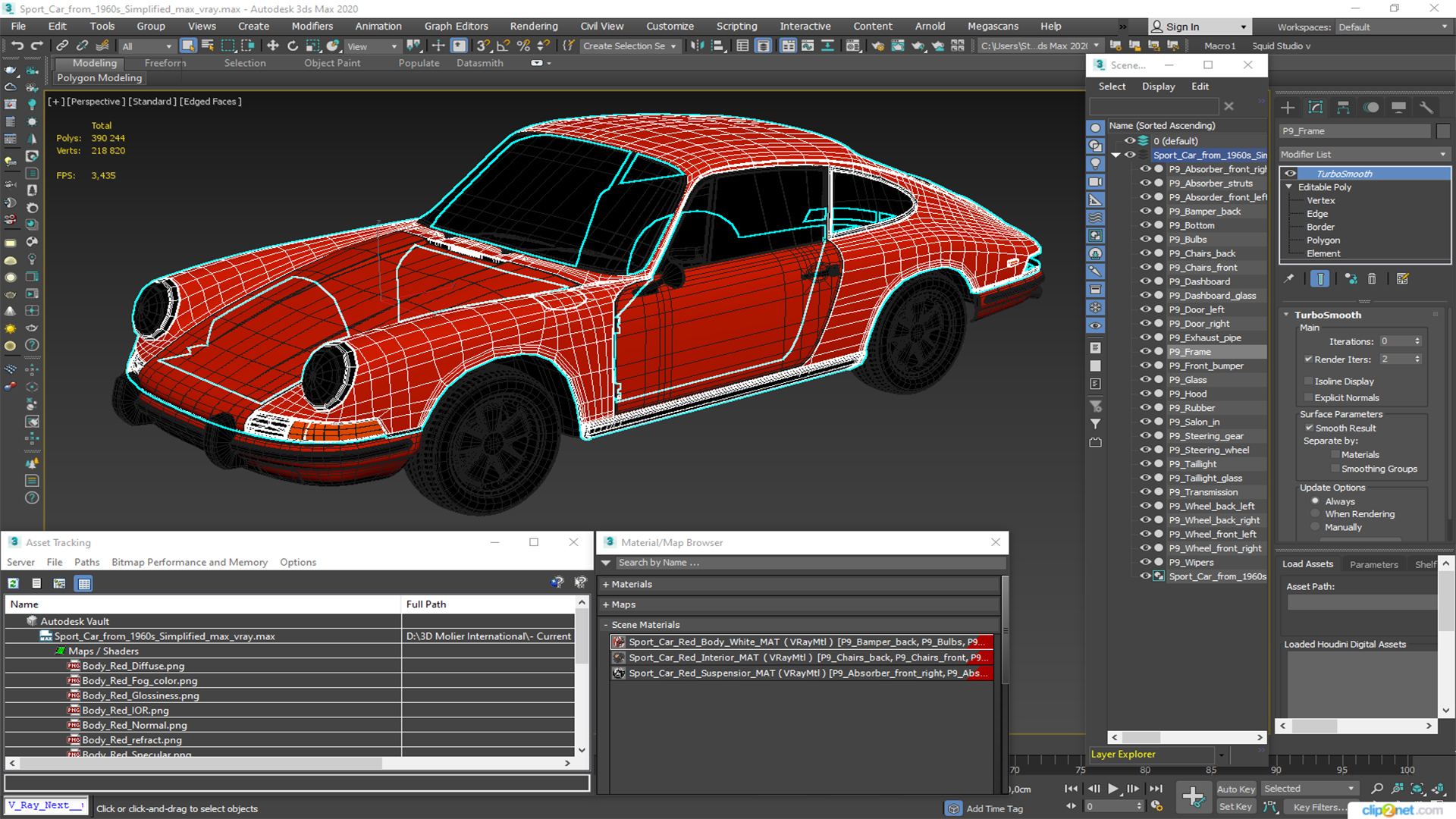Select the When Rendering radio option

pos(1315,513)
